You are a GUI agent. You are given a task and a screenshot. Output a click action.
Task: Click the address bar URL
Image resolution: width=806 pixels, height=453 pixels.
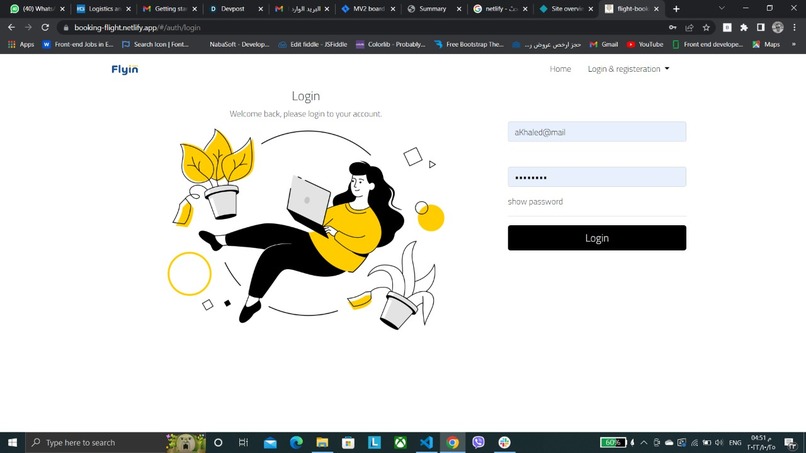tap(137, 28)
